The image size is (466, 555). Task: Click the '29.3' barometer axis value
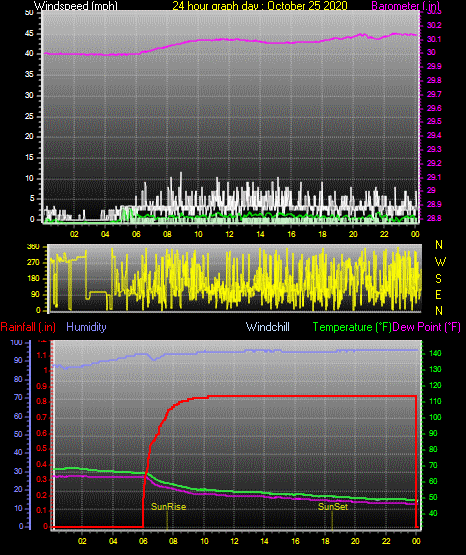[434, 149]
